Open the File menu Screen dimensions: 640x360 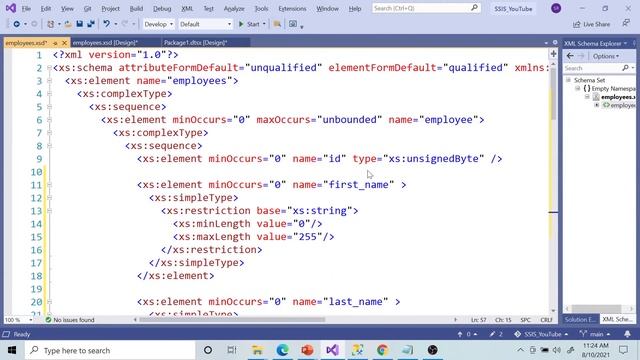(x=26, y=9)
